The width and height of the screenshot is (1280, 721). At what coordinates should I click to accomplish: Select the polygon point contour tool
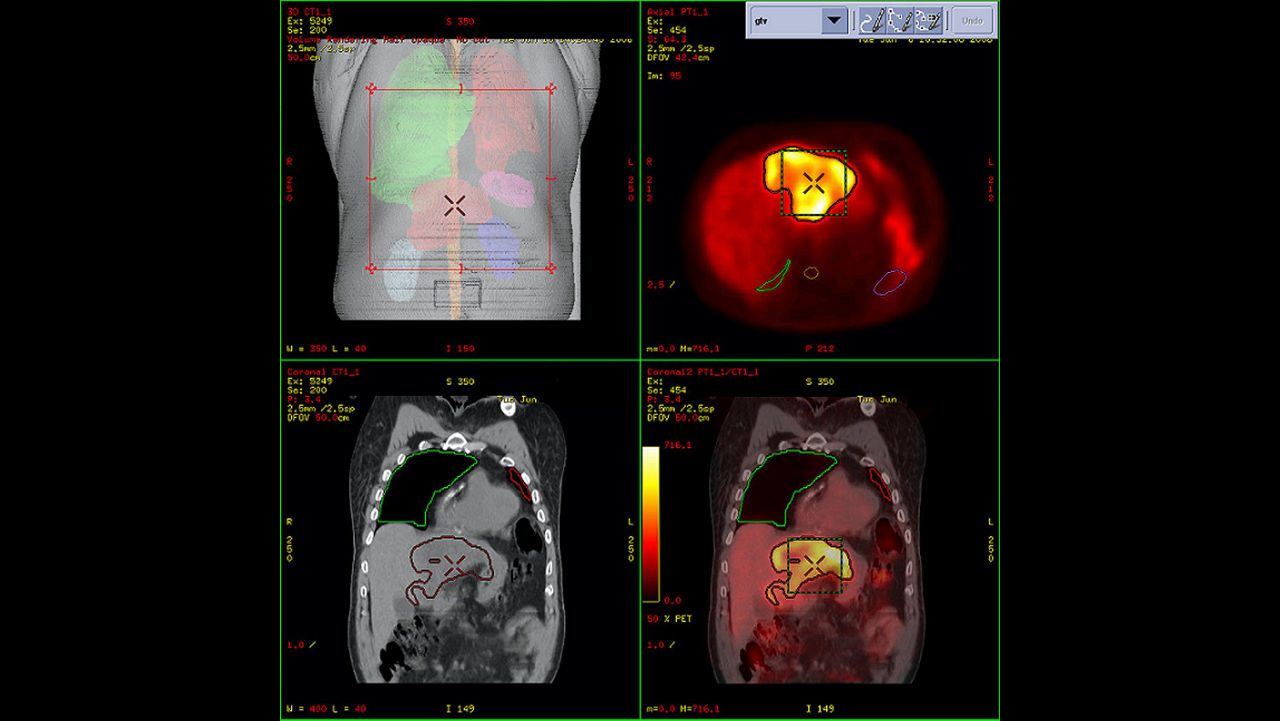point(899,20)
